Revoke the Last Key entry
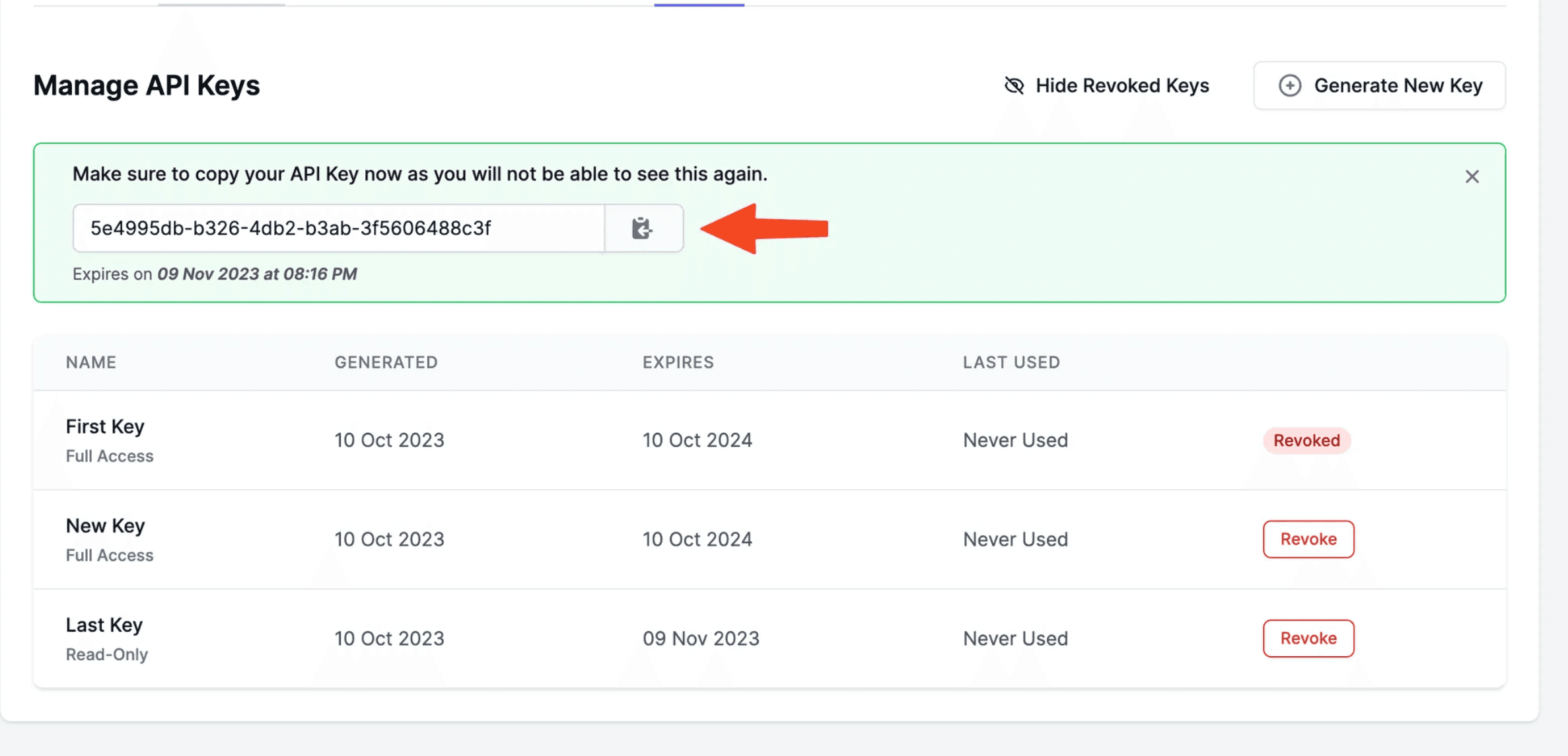The width and height of the screenshot is (1568, 756). click(1308, 638)
